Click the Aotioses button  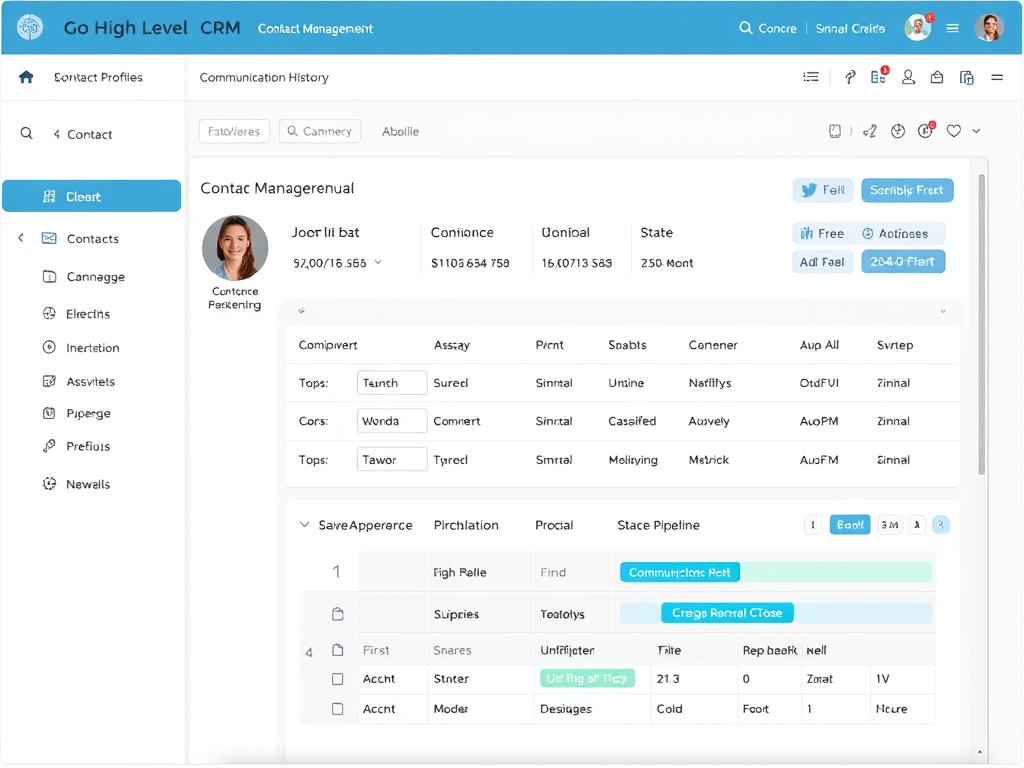click(895, 233)
